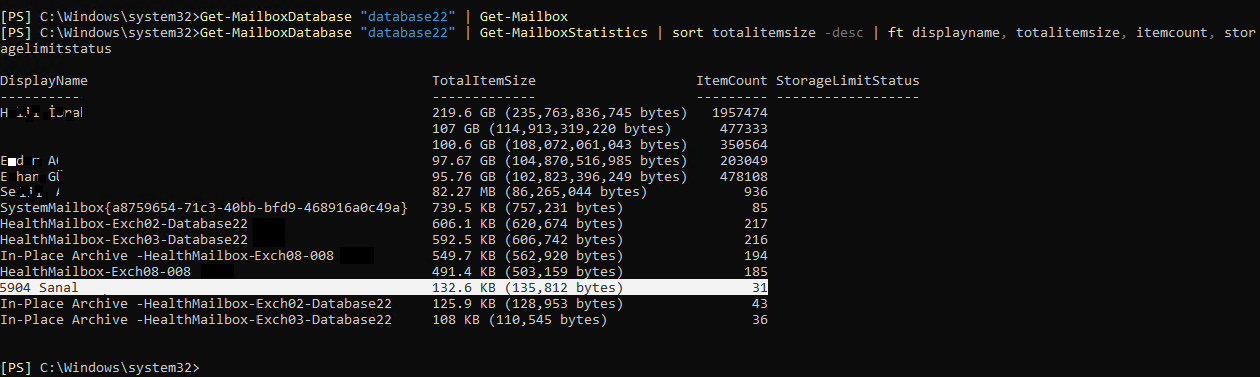Click the 82.27 MB size value

click(x=540, y=192)
